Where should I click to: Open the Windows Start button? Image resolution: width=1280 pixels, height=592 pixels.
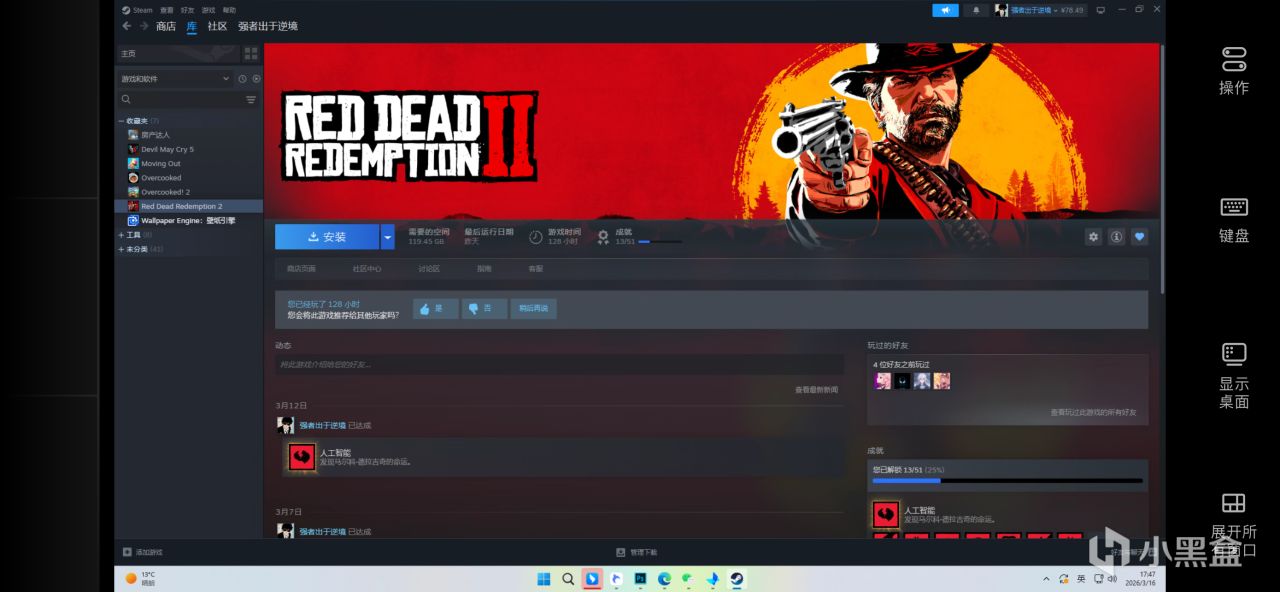click(x=543, y=579)
